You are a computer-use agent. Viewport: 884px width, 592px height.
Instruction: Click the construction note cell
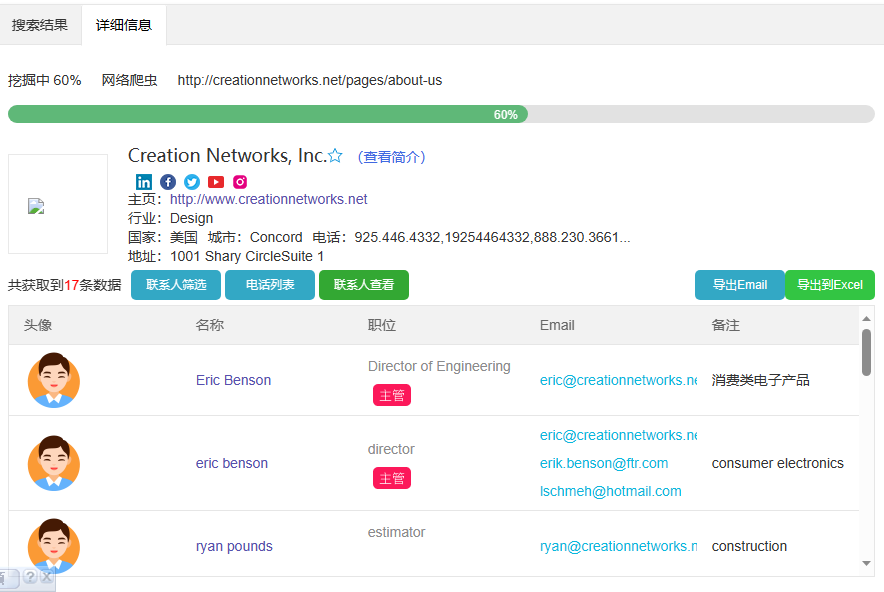(749, 546)
